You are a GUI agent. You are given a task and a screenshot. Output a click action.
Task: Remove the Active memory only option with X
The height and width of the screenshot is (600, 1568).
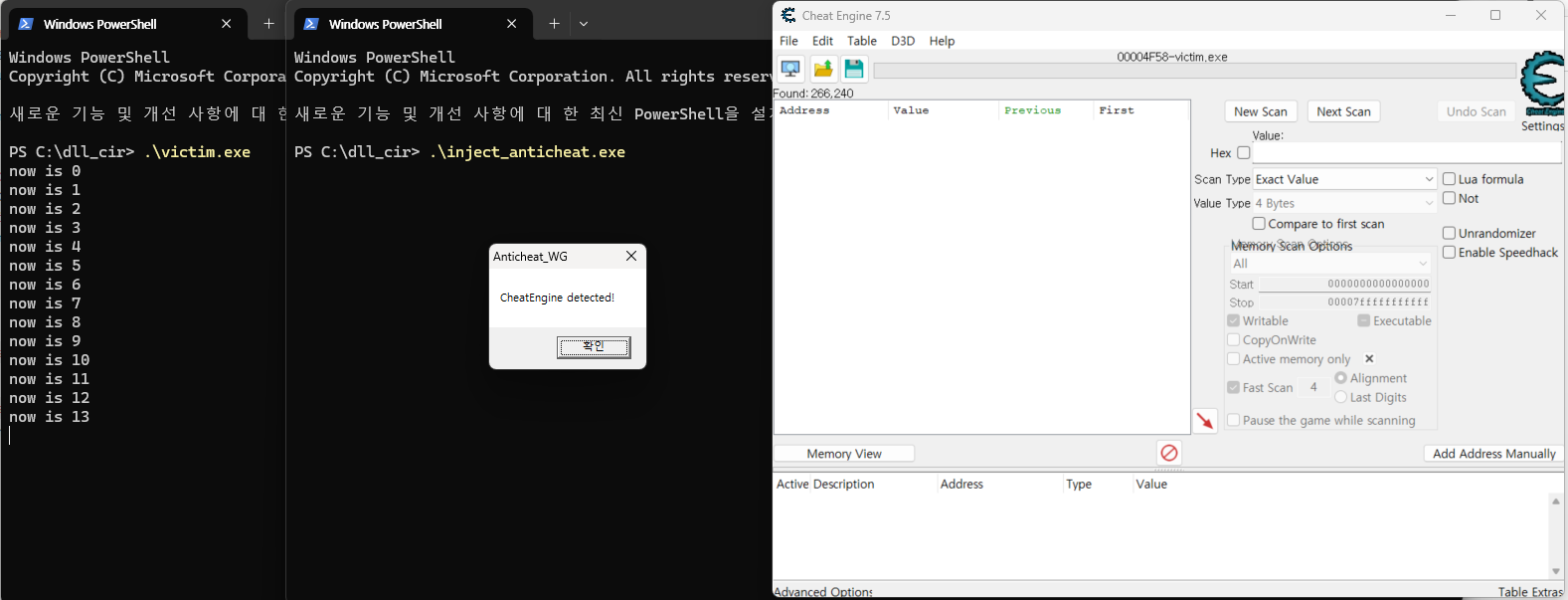[x=1369, y=359]
